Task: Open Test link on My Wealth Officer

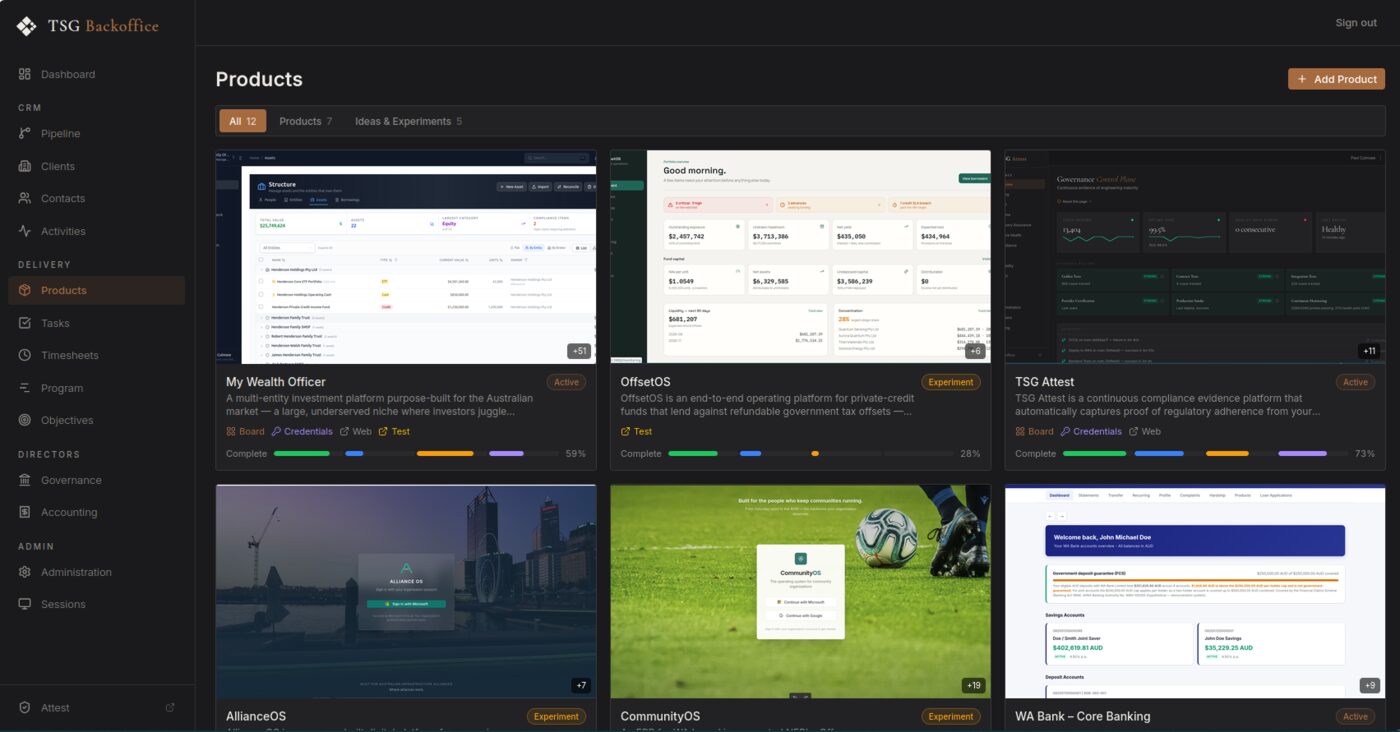Action: click(x=394, y=432)
